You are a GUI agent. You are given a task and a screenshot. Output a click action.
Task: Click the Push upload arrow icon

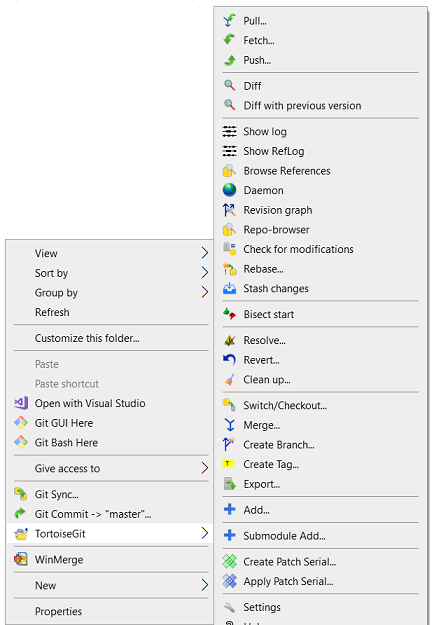[x=229, y=60]
